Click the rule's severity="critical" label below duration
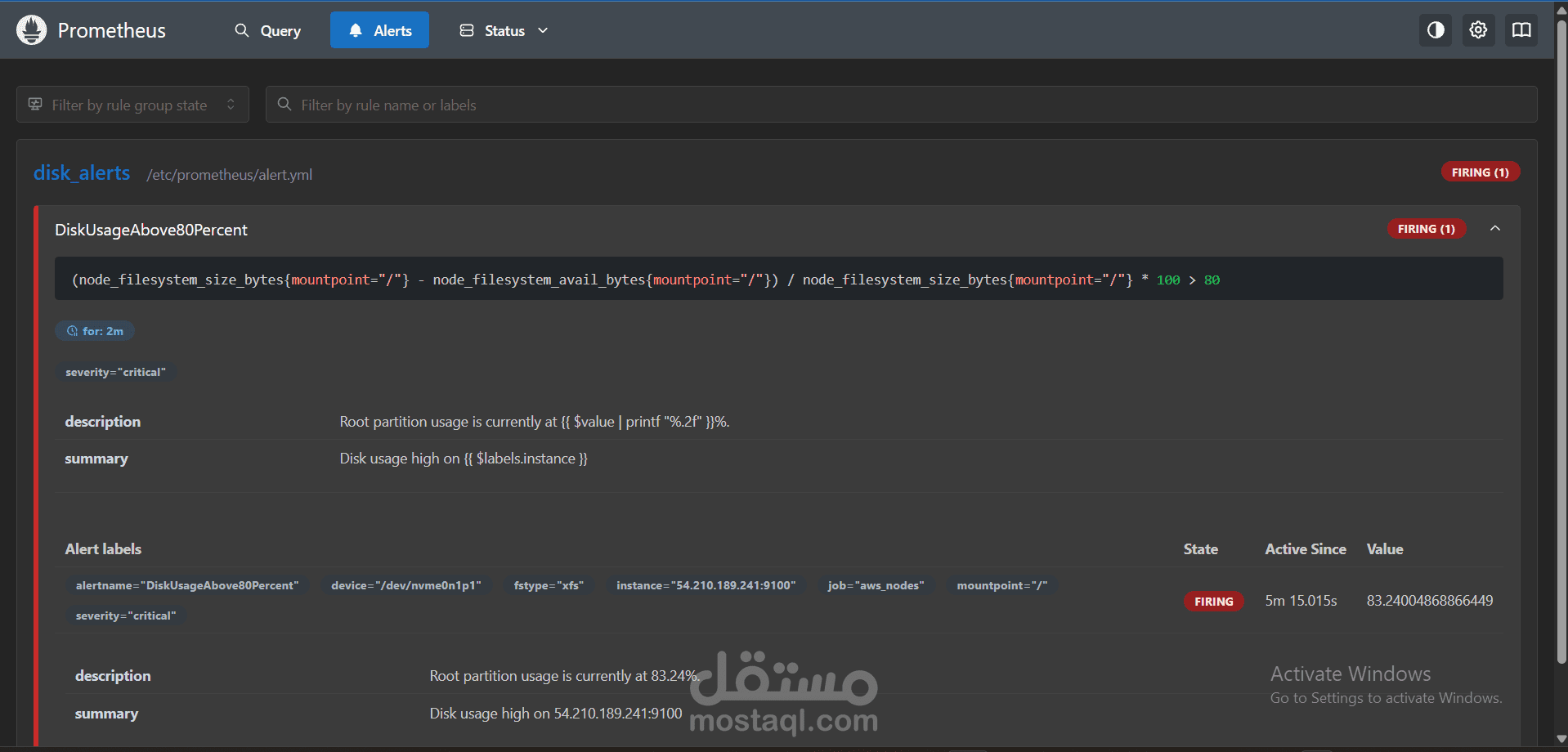Viewport: 1568px width, 752px height. click(x=116, y=372)
